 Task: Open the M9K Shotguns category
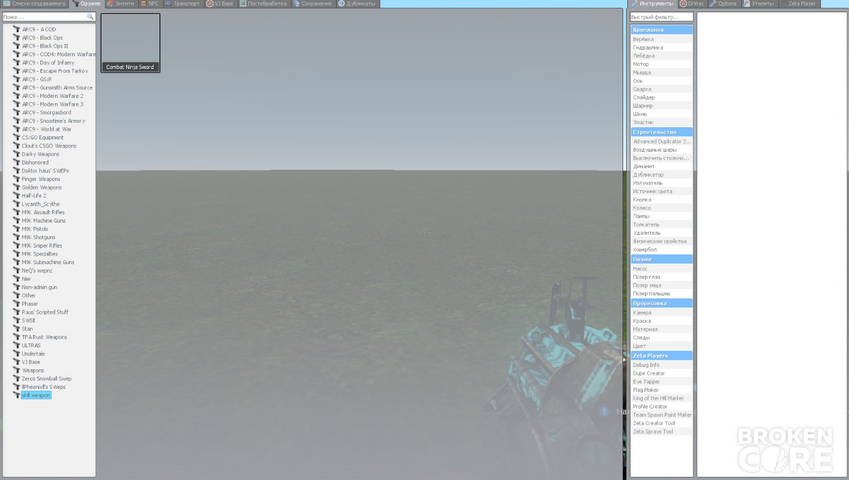pyautogui.click(x=38, y=238)
